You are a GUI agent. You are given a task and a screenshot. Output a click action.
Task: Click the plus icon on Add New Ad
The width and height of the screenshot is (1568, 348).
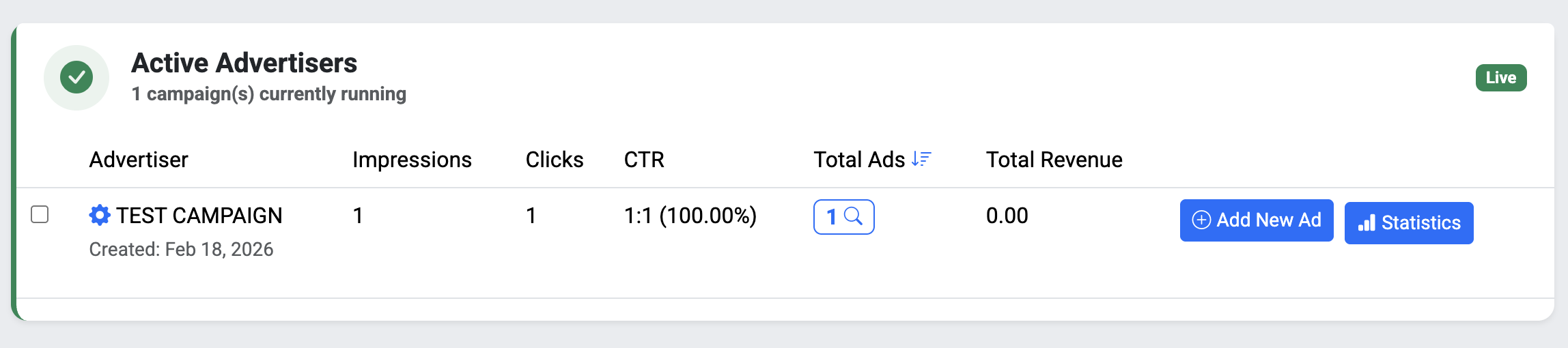[x=1201, y=220]
